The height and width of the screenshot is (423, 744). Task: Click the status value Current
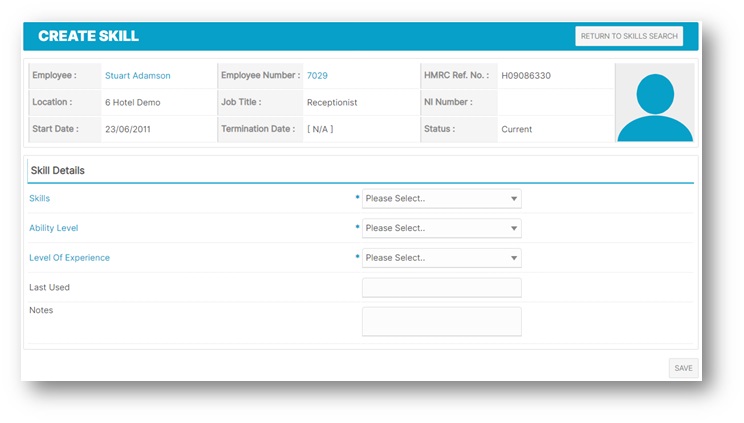516,129
